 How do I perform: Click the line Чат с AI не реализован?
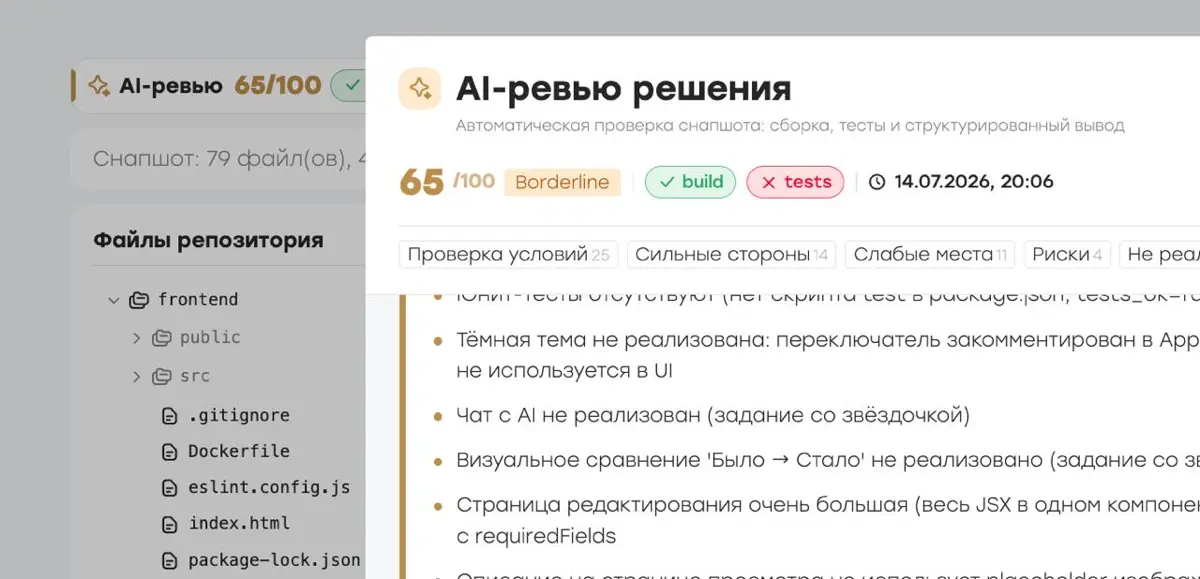coord(713,415)
